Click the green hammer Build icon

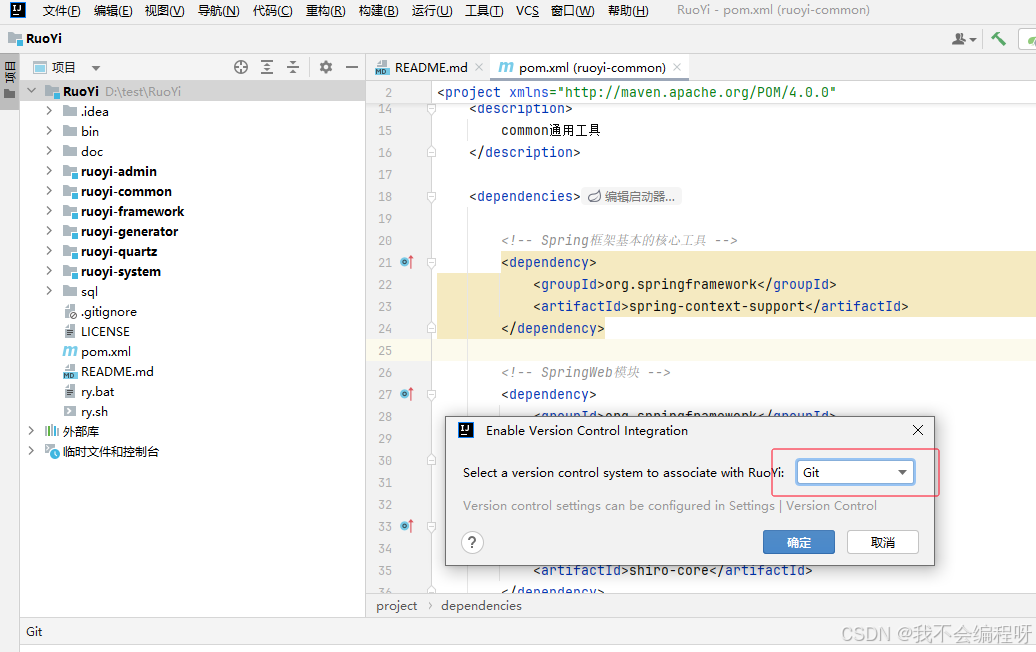point(998,39)
